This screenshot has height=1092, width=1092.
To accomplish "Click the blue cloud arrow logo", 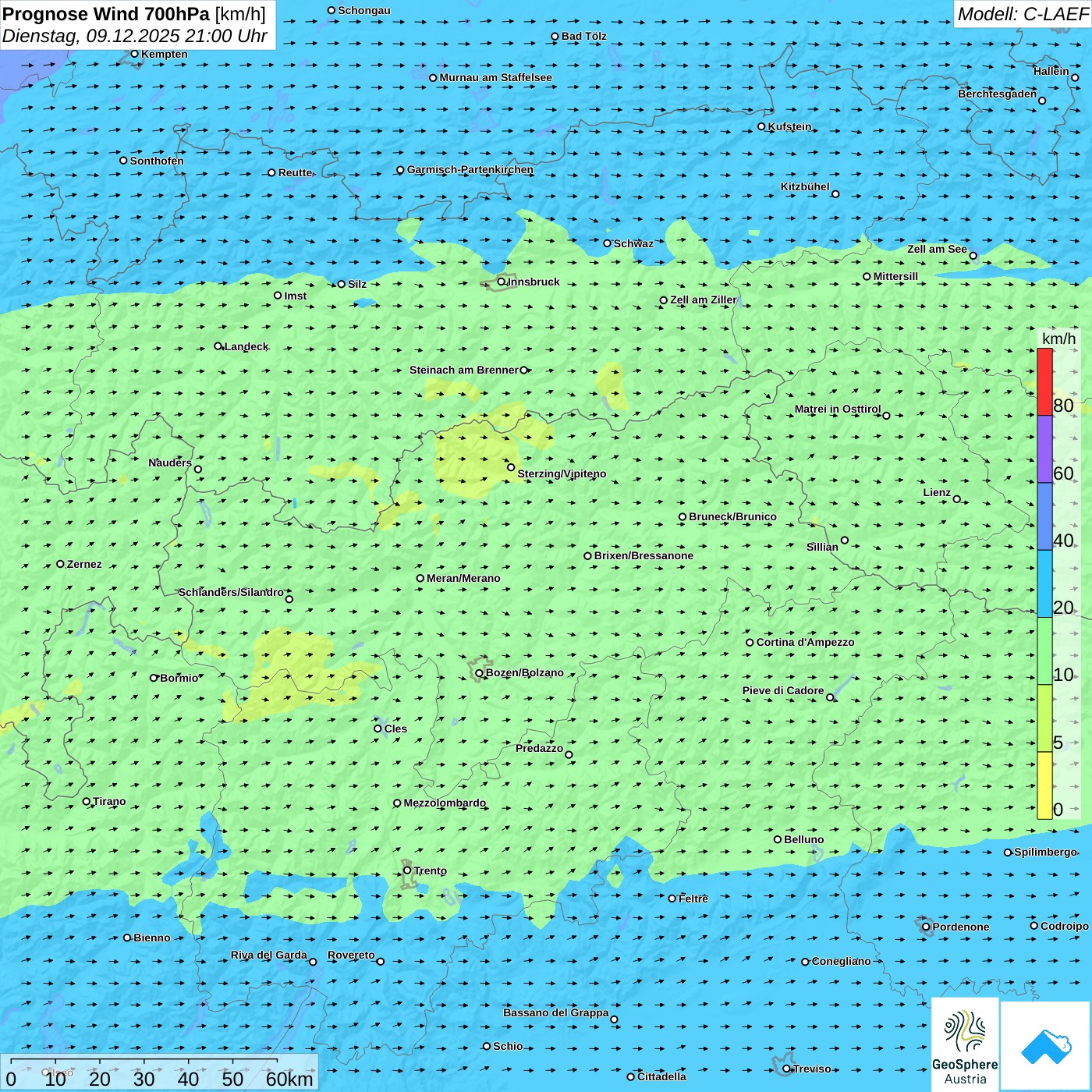I will [x=1045, y=1046].
